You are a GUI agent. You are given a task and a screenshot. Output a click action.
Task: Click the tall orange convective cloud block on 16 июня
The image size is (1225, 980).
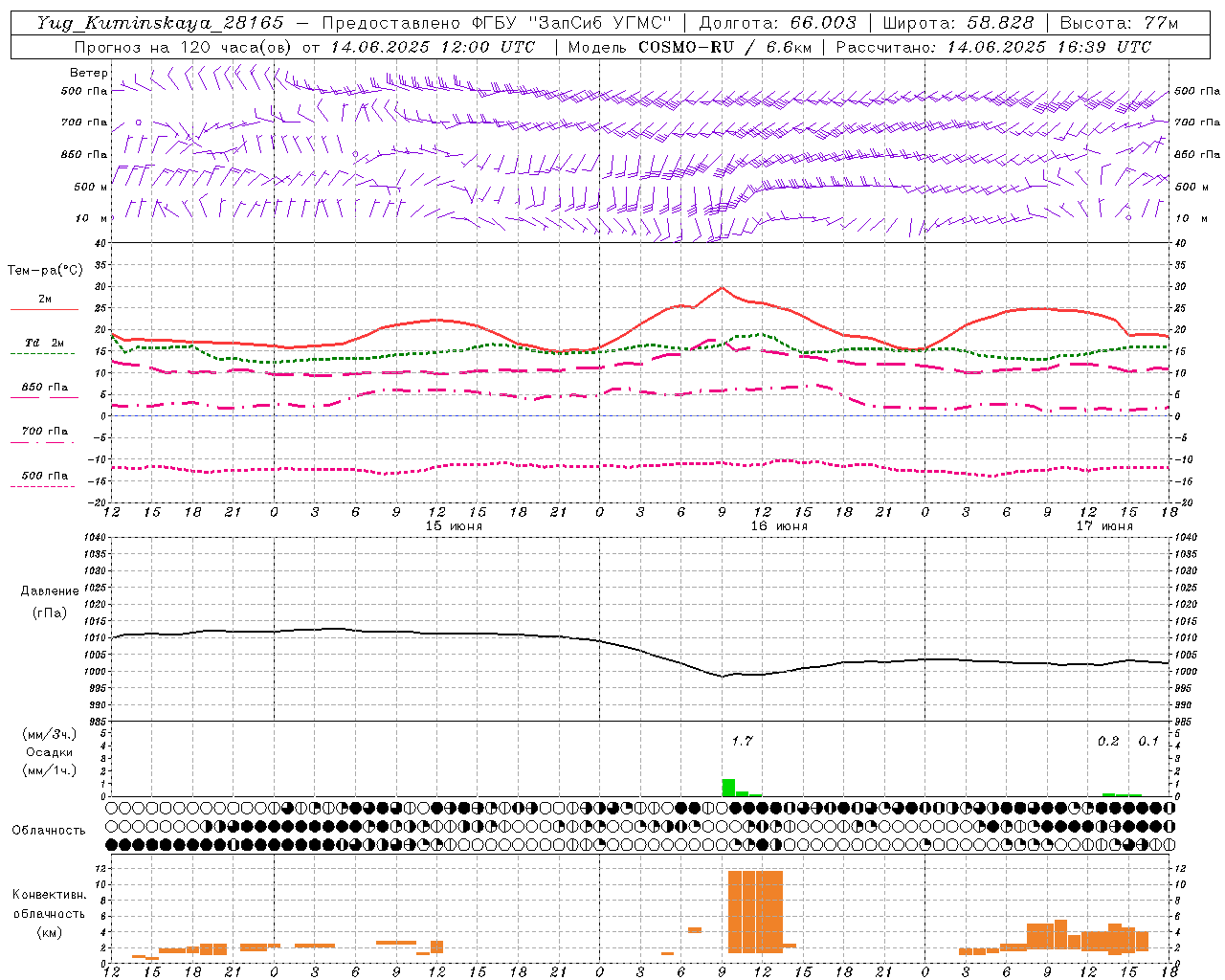(755, 911)
